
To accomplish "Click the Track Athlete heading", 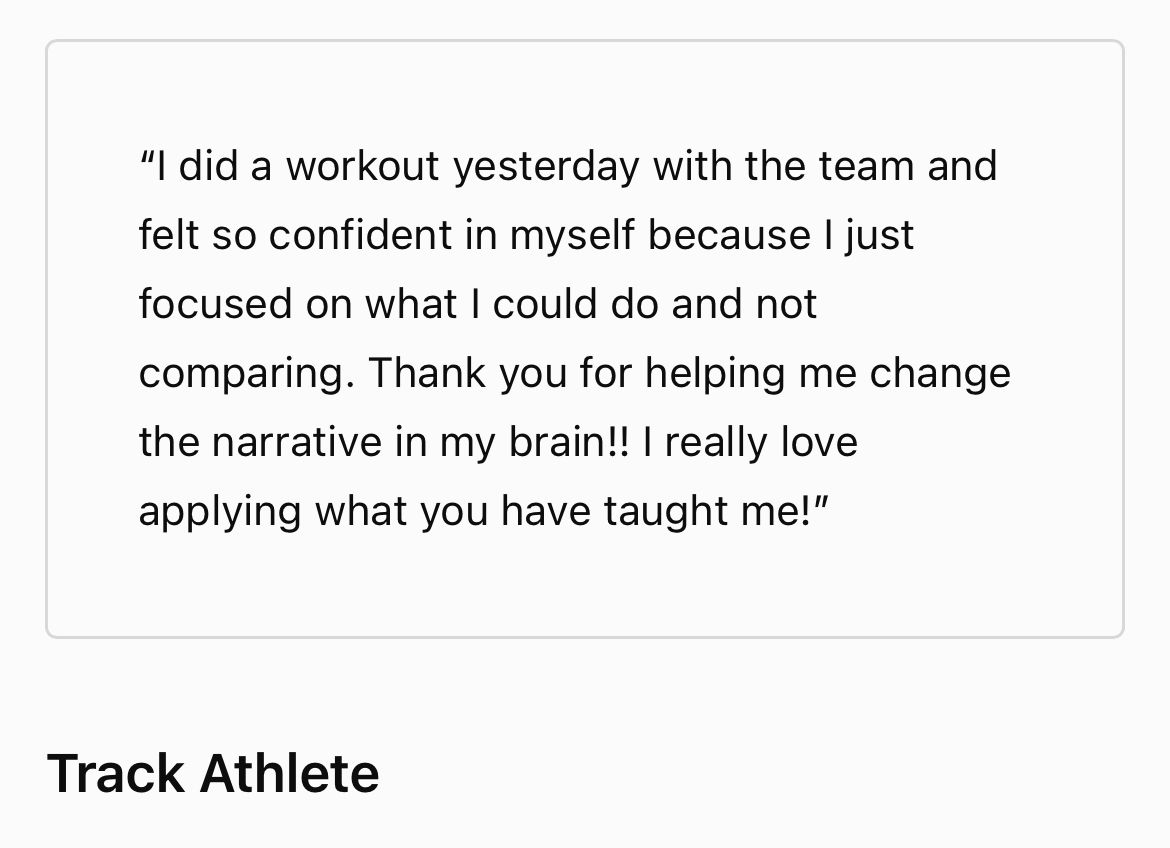I will coord(213,773).
